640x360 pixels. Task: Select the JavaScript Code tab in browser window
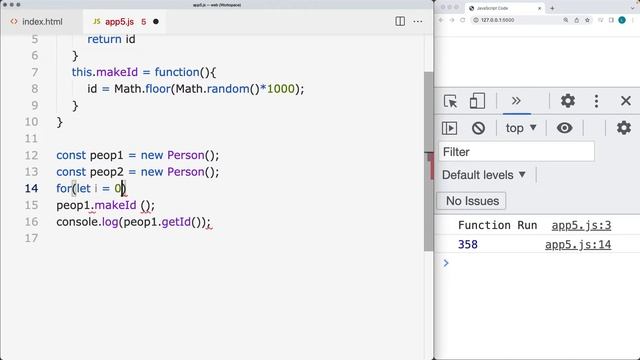tap(504, 8)
